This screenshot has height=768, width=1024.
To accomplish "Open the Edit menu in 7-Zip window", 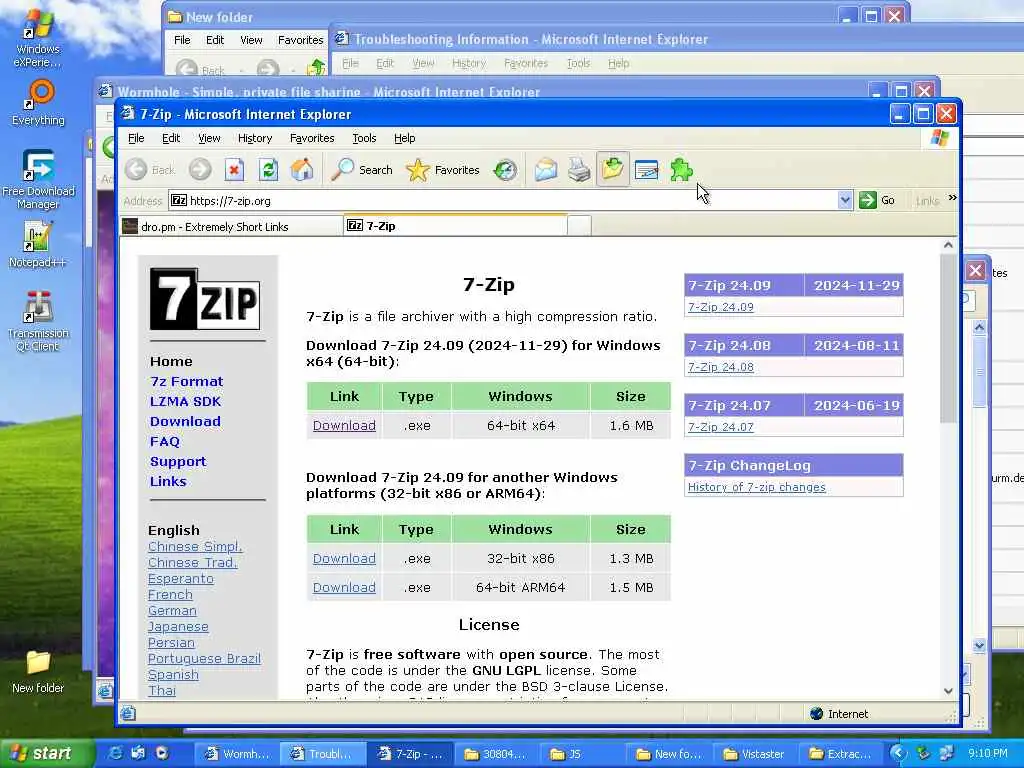I will pos(171,138).
